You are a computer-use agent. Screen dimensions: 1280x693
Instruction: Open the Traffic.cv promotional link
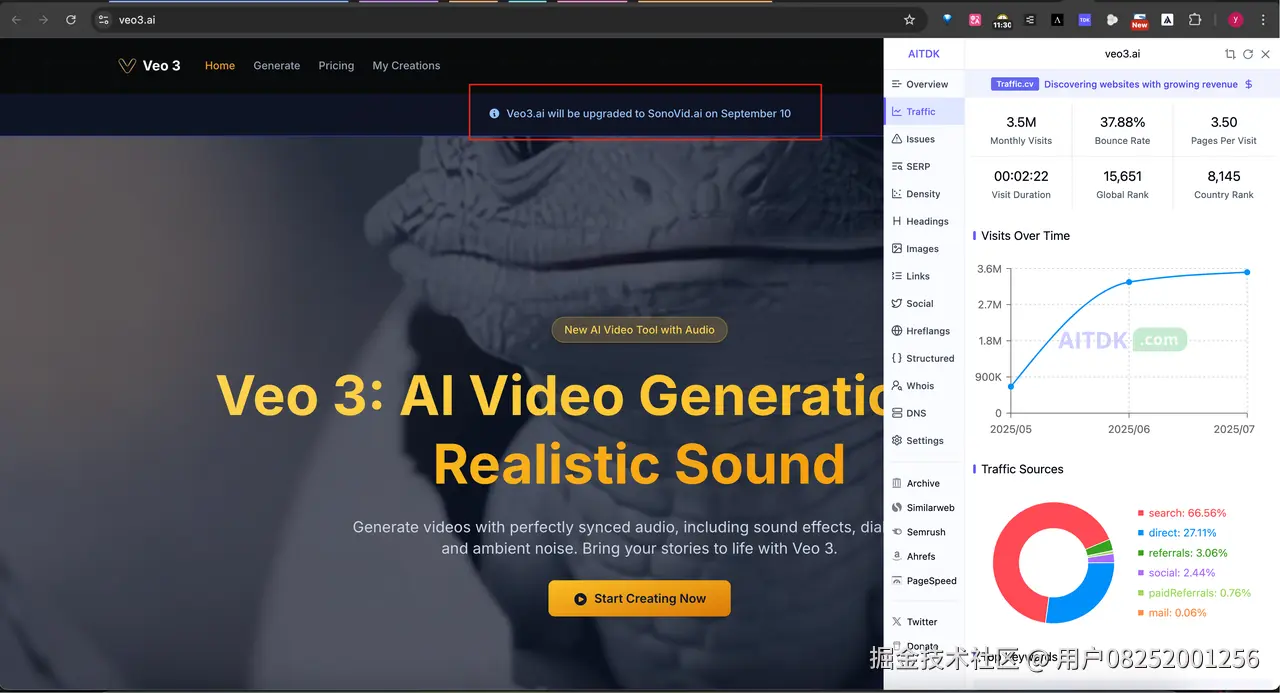pos(1014,85)
